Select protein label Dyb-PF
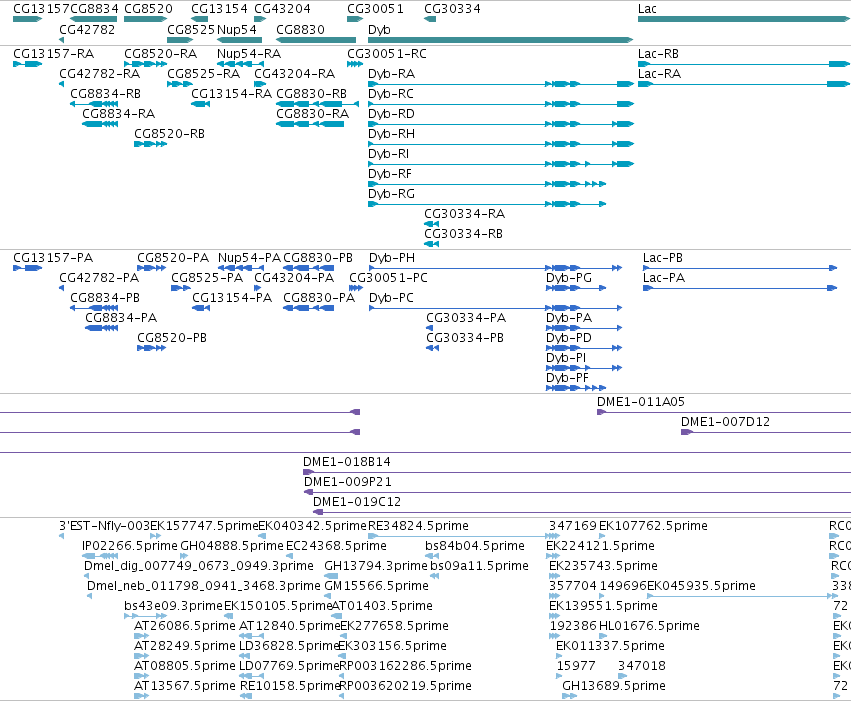The image size is (851, 701). pos(567,378)
